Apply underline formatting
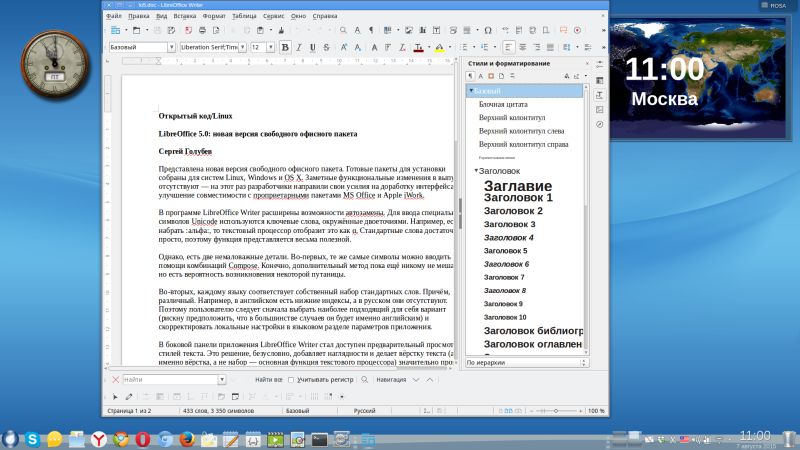Viewport: 800px width, 450px height. pos(312,47)
